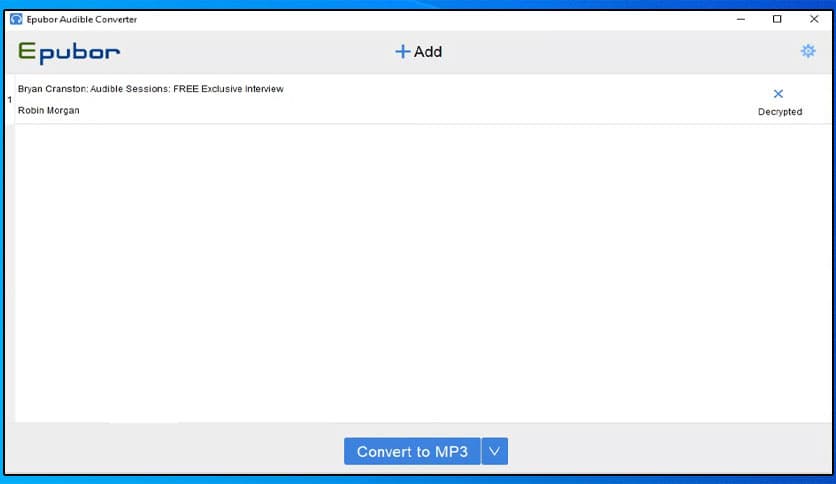
Task: Click the author name Robin Morgan
Action: pos(49,110)
